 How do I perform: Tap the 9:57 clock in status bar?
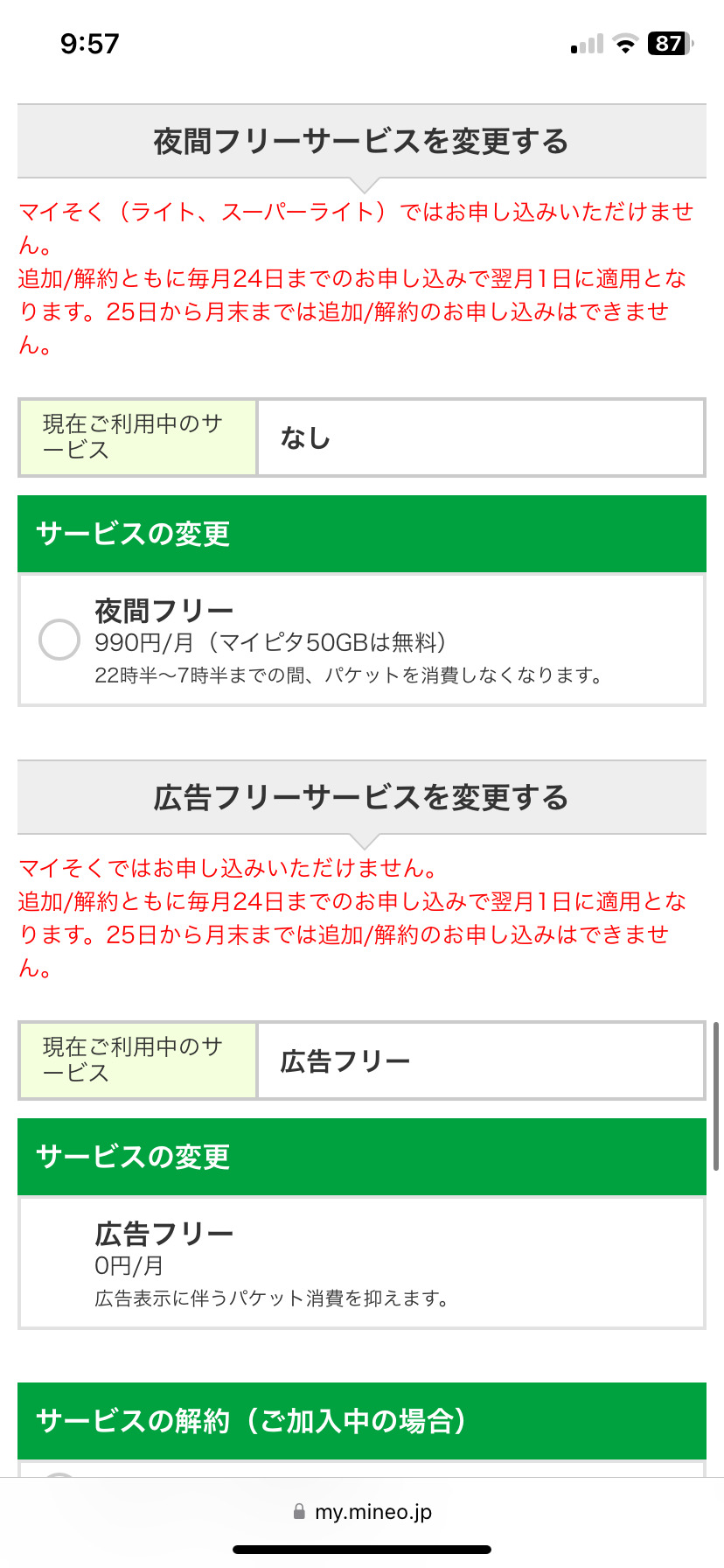pos(89,44)
